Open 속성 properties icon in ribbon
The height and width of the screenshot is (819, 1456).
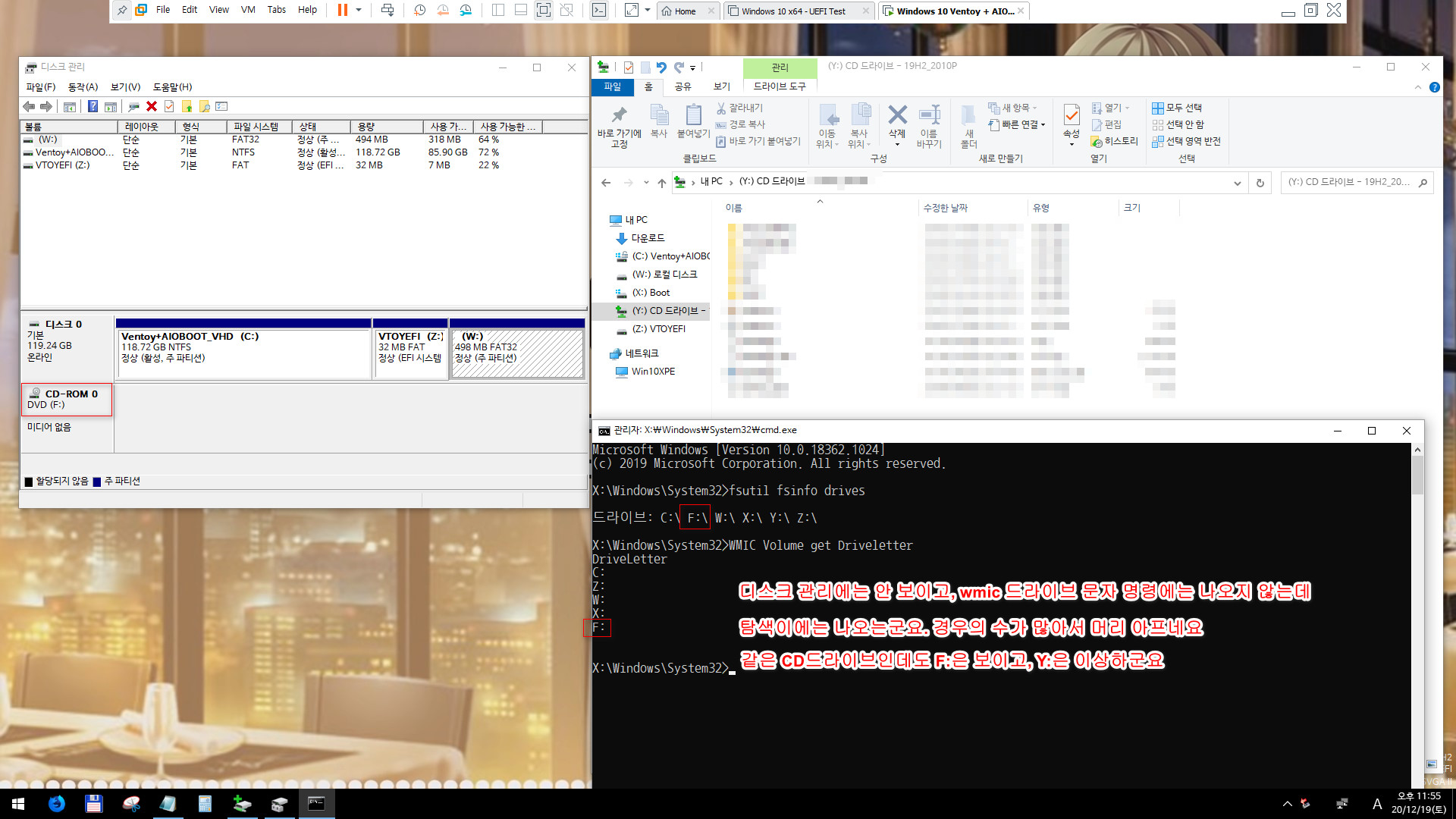click(1071, 116)
